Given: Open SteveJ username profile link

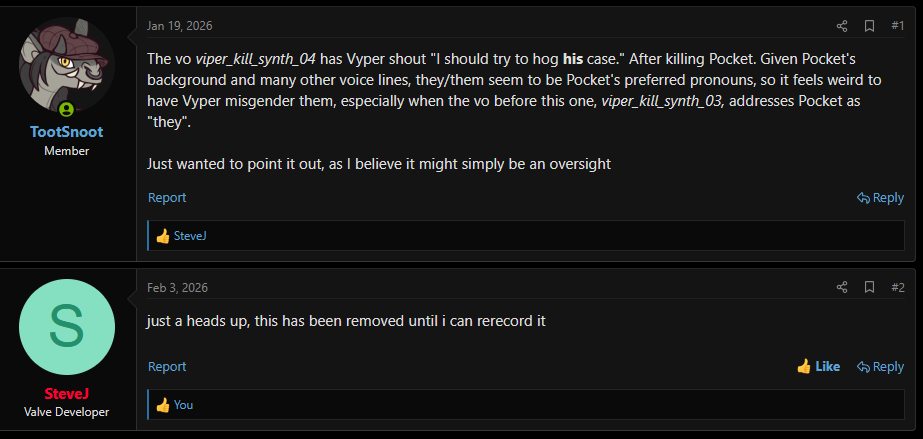Looking at the screenshot, I should 67,393.
